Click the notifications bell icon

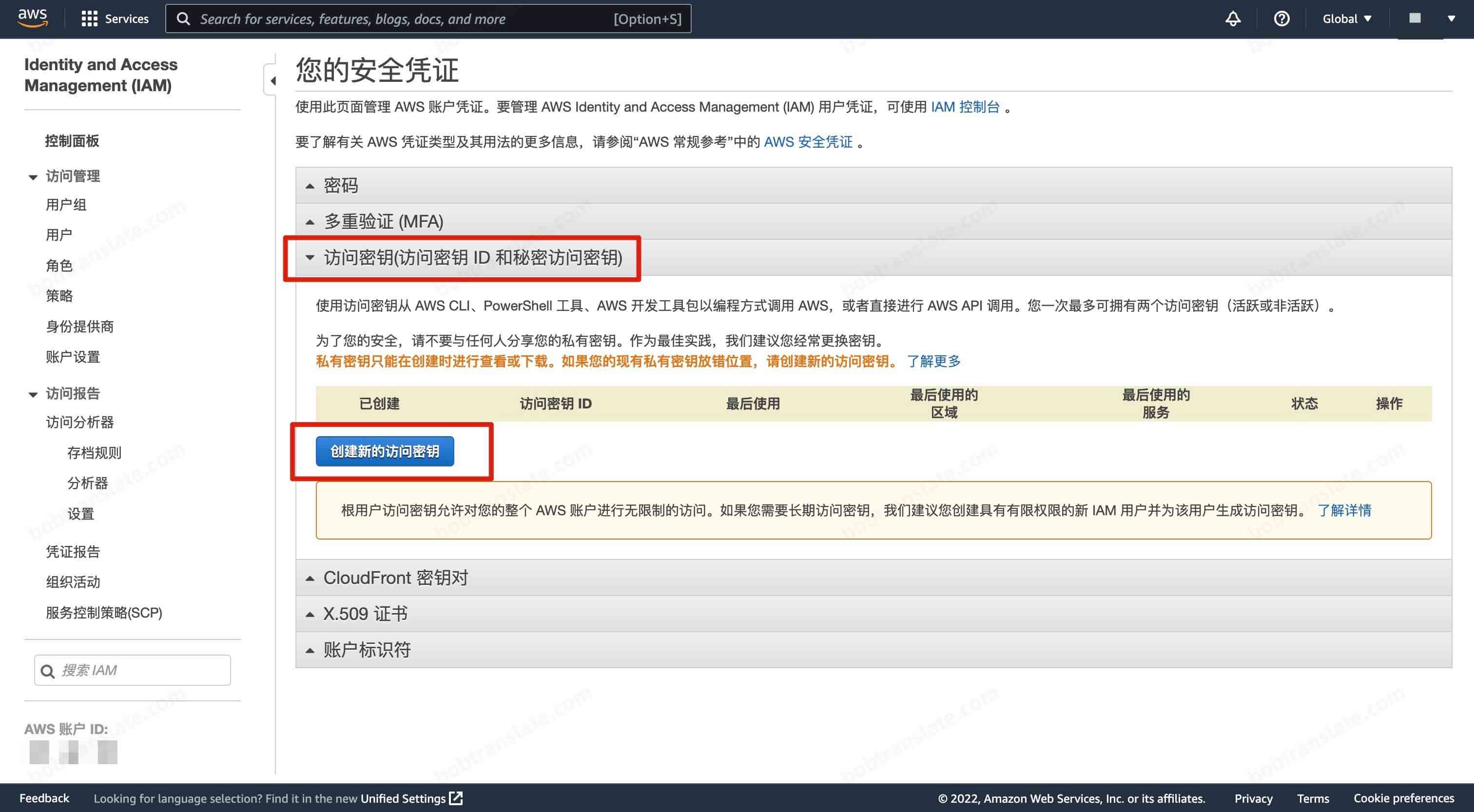coord(1233,19)
